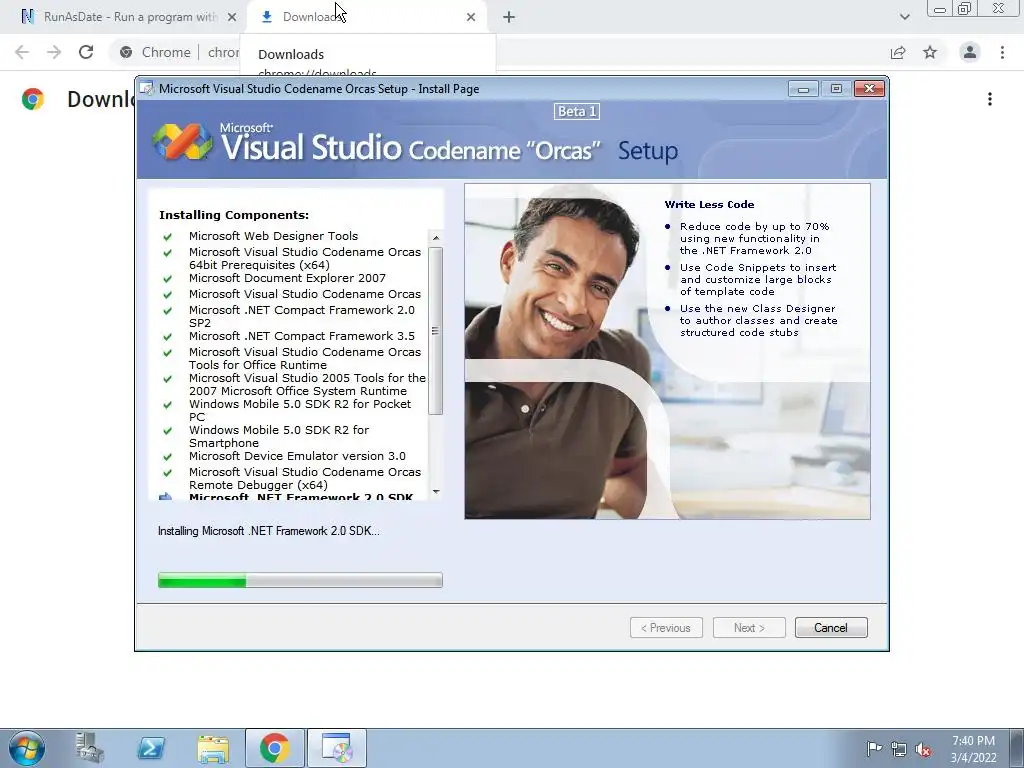Click Visual Studio 2005 Tools for Office item
The width and height of the screenshot is (1024, 768).
click(x=307, y=384)
